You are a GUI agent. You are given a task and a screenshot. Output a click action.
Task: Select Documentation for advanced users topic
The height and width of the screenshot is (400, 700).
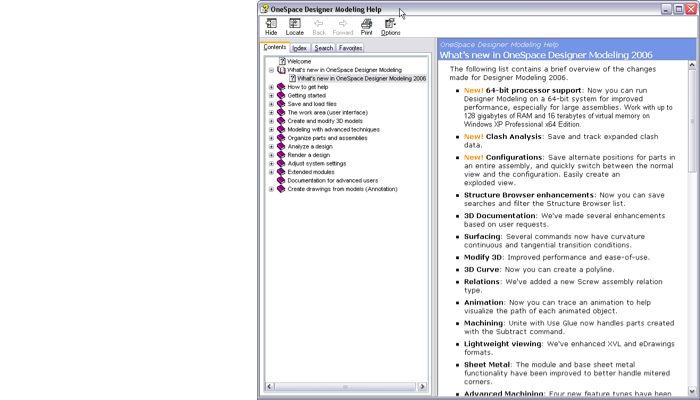click(332, 180)
